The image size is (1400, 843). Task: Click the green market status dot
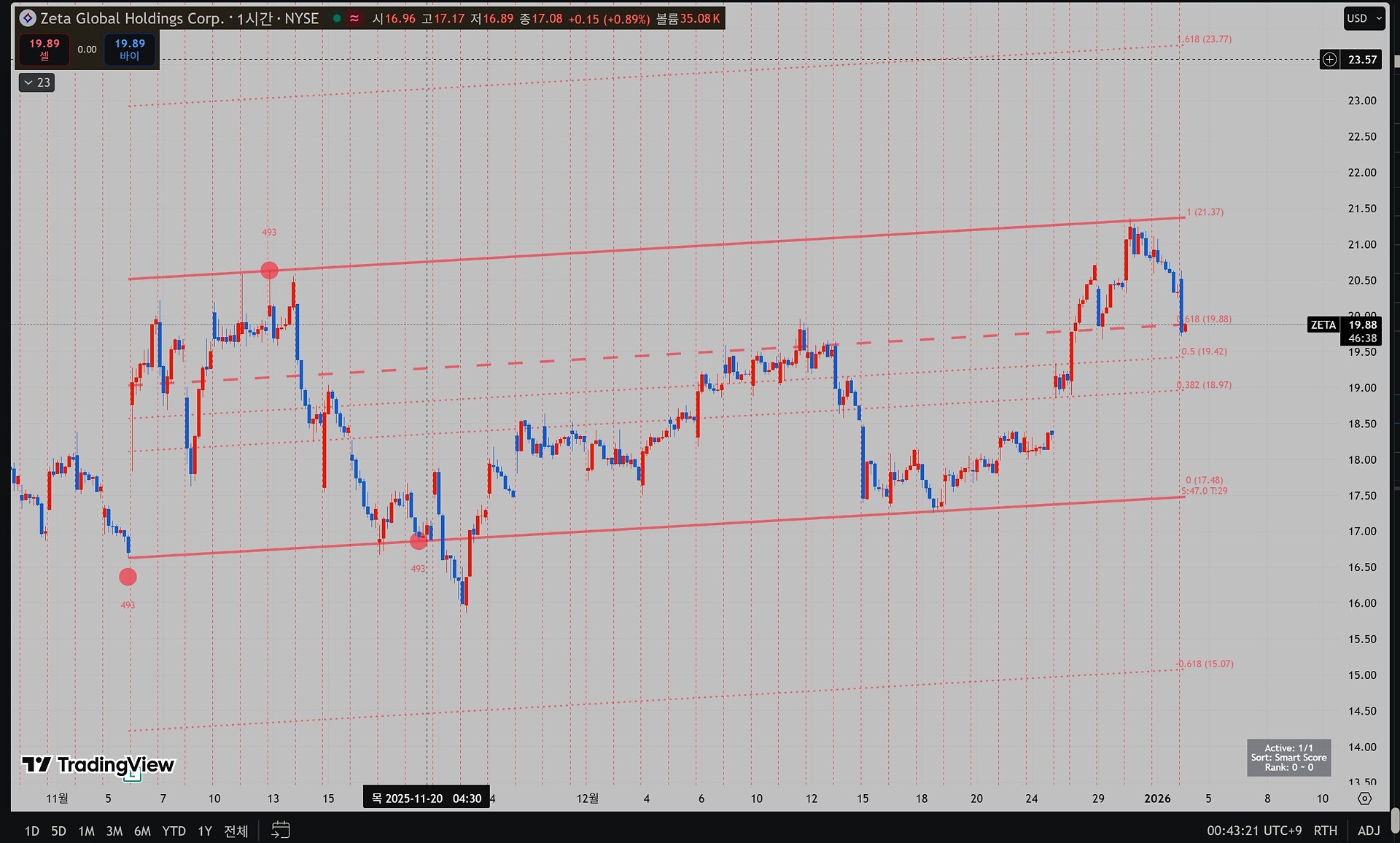[x=337, y=18]
